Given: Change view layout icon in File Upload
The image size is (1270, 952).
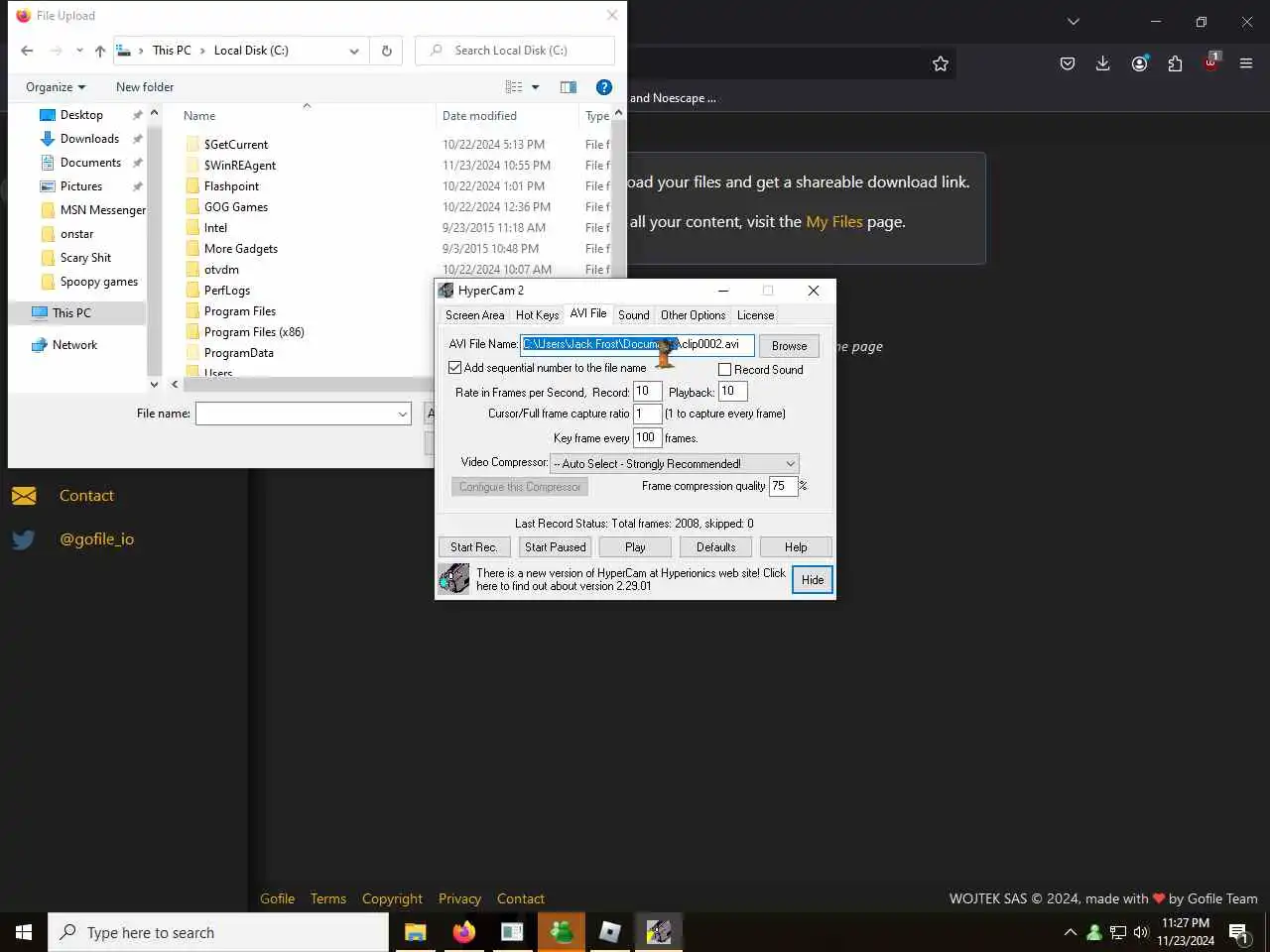Looking at the screenshot, I should click(x=514, y=87).
